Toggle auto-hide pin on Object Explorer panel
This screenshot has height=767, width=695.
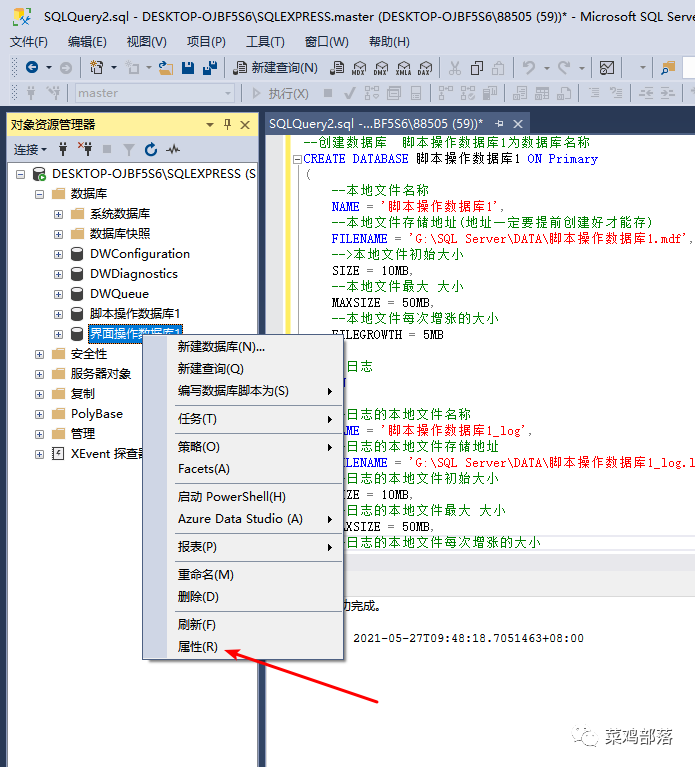pyautogui.click(x=227, y=124)
